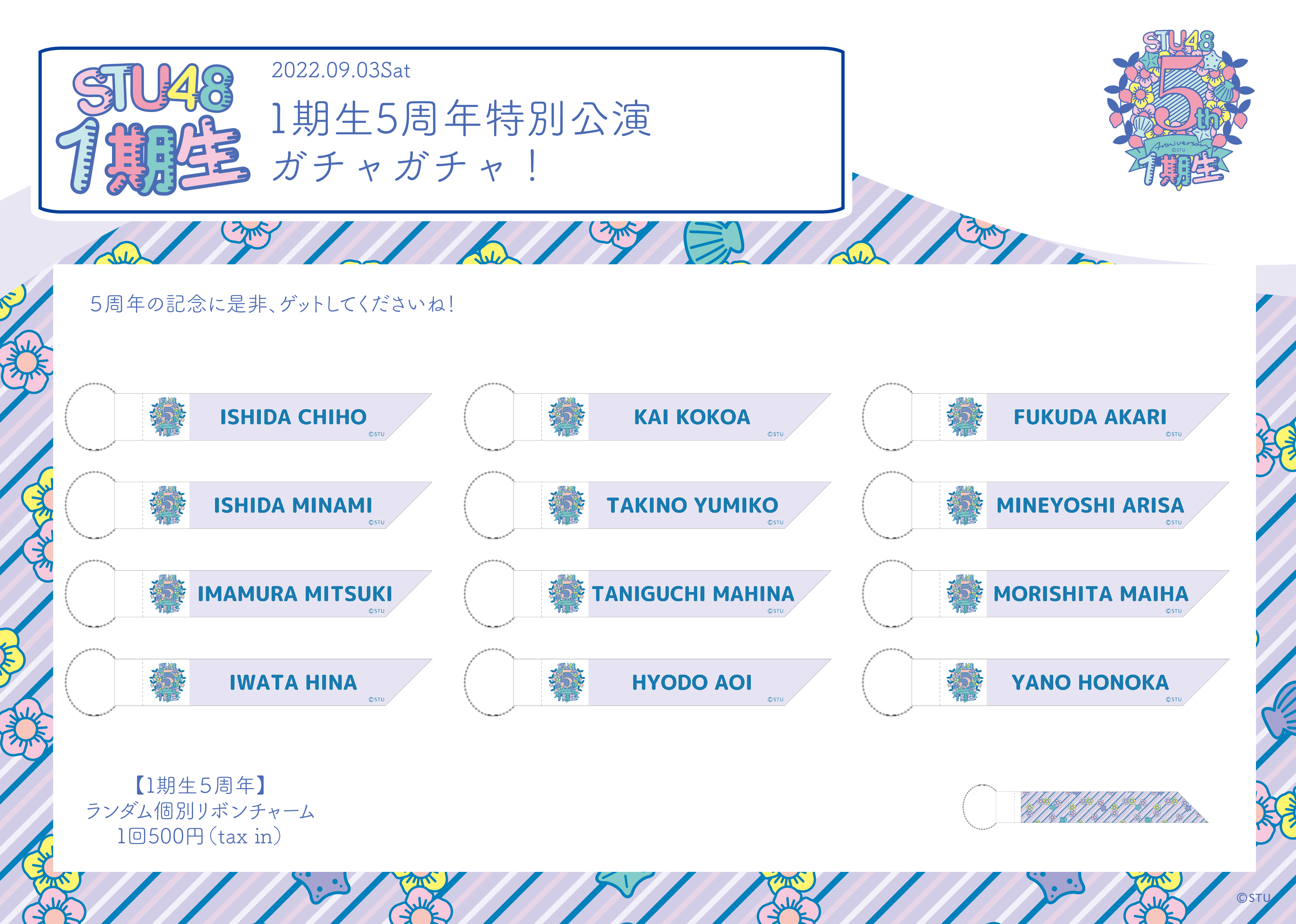Click the emblem icon on FUKUDA AKARI charm
Screen dimensions: 1296x924
pyautogui.click(x=964, y=417)
